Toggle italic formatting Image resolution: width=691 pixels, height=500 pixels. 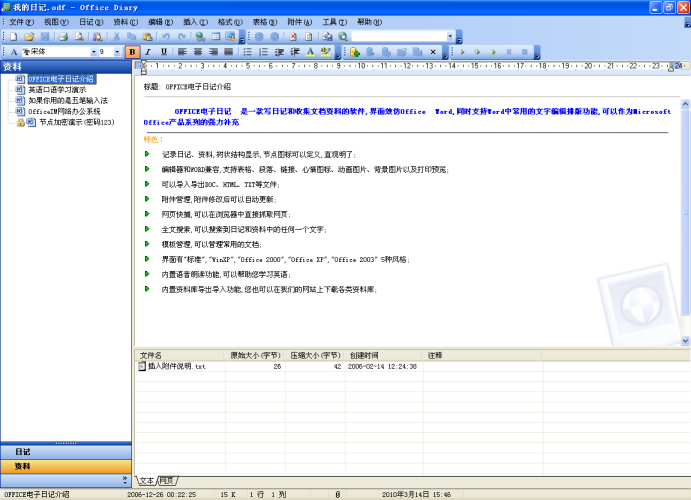pos(148,52)
